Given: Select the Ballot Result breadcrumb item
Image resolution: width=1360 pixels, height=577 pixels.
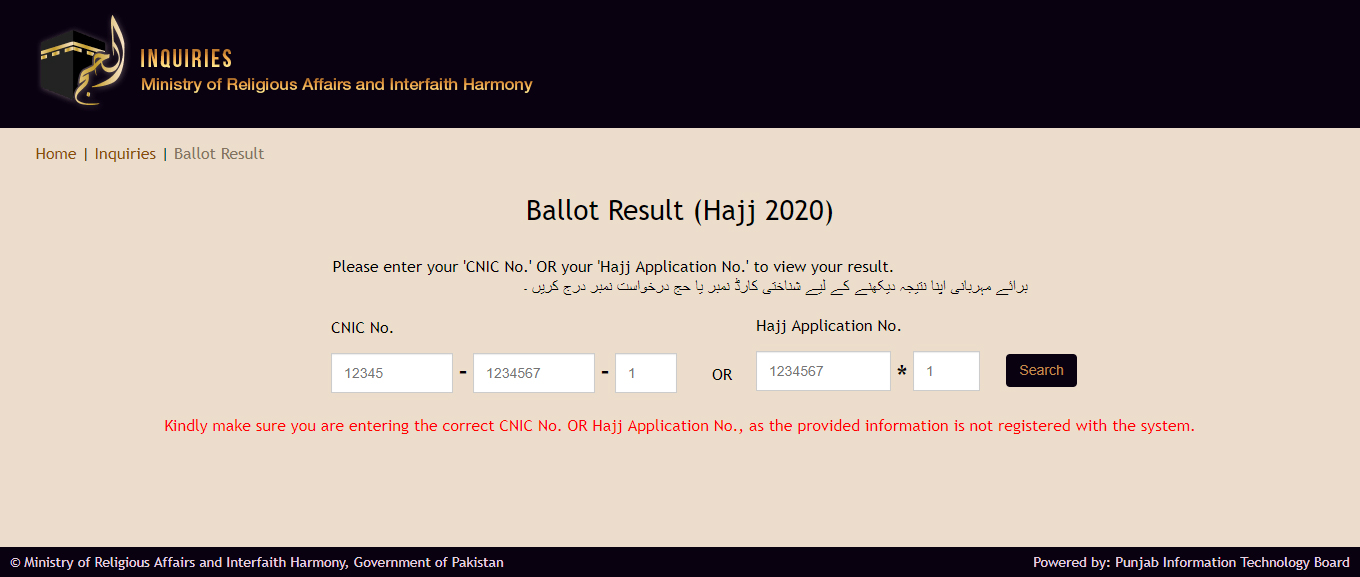Looking at the screenshot, I should click(219, 154).
